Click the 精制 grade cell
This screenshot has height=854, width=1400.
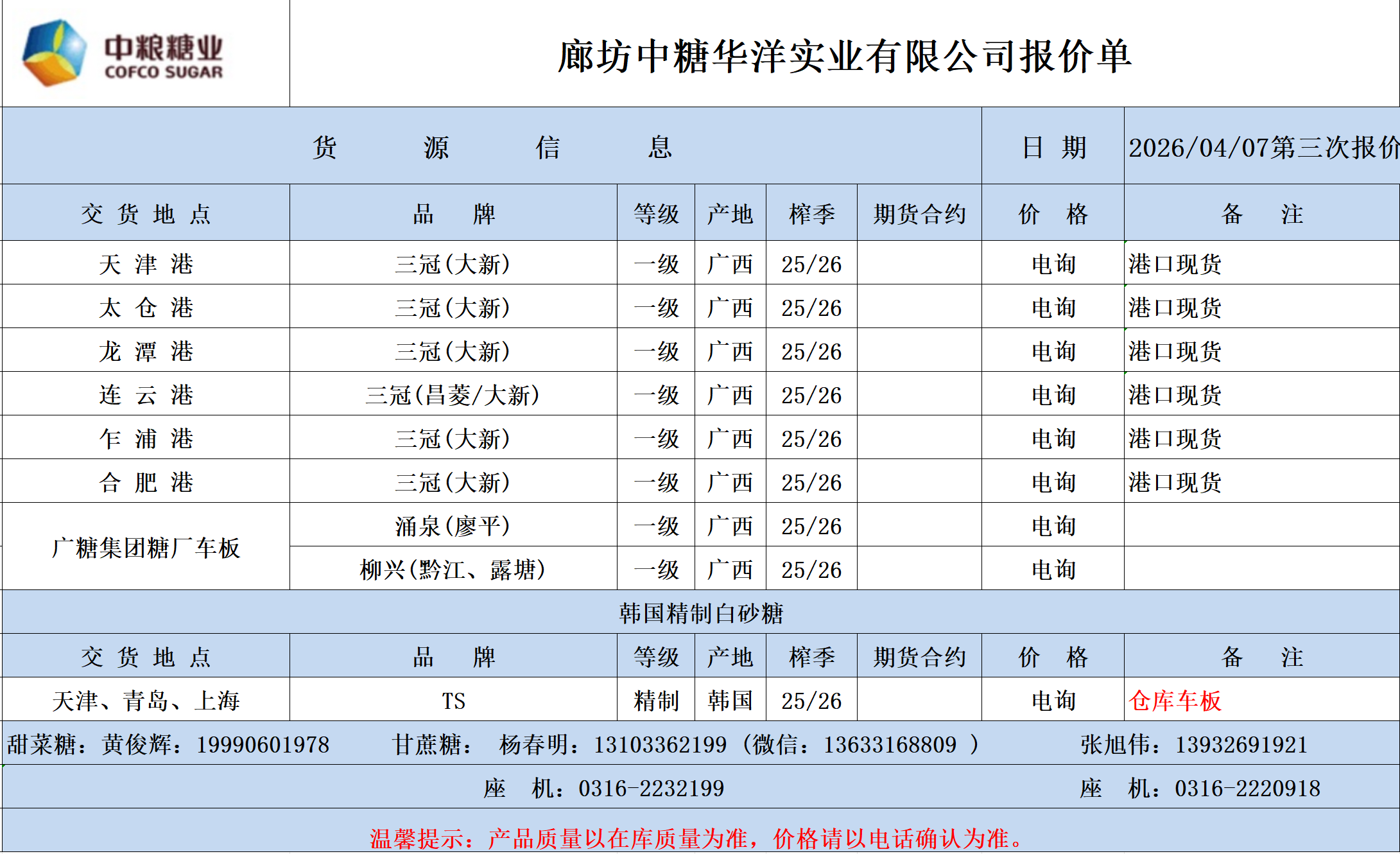tap(656, 701)
